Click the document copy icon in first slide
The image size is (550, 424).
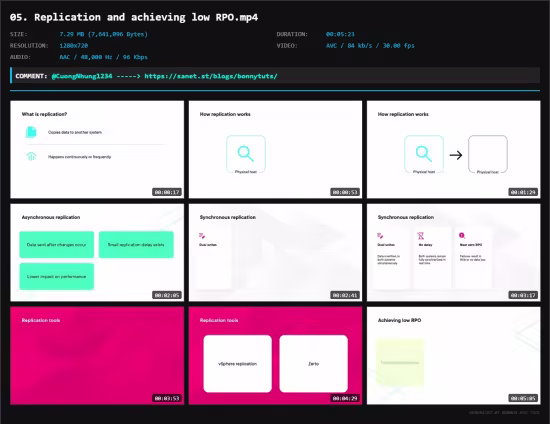[31, 132]
